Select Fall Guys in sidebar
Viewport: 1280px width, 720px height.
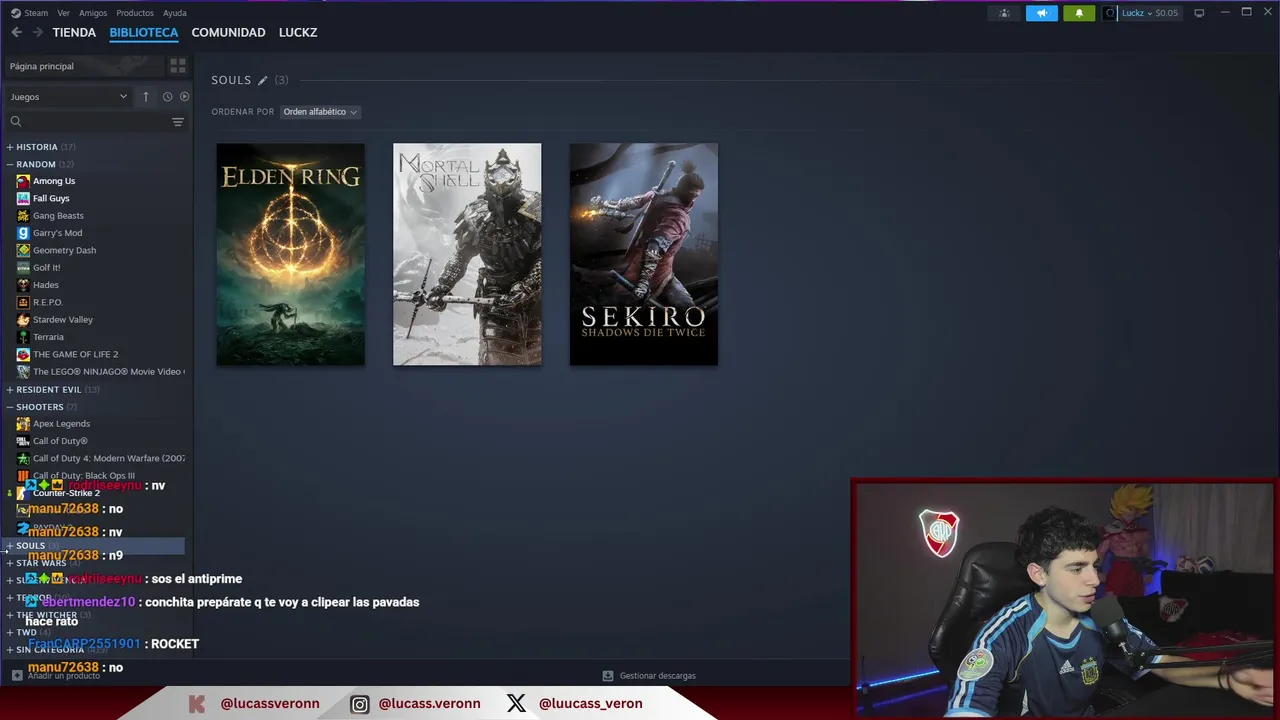coord(51,198)
